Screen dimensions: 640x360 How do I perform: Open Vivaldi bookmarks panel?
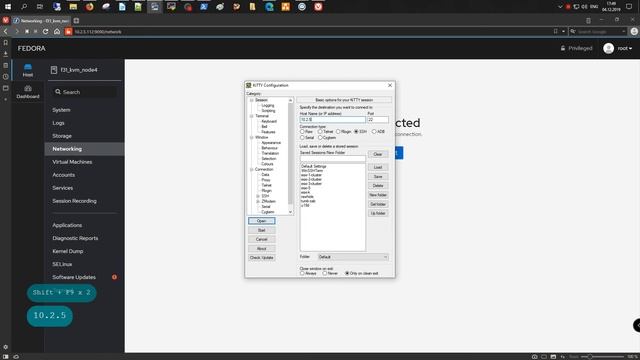6,42
